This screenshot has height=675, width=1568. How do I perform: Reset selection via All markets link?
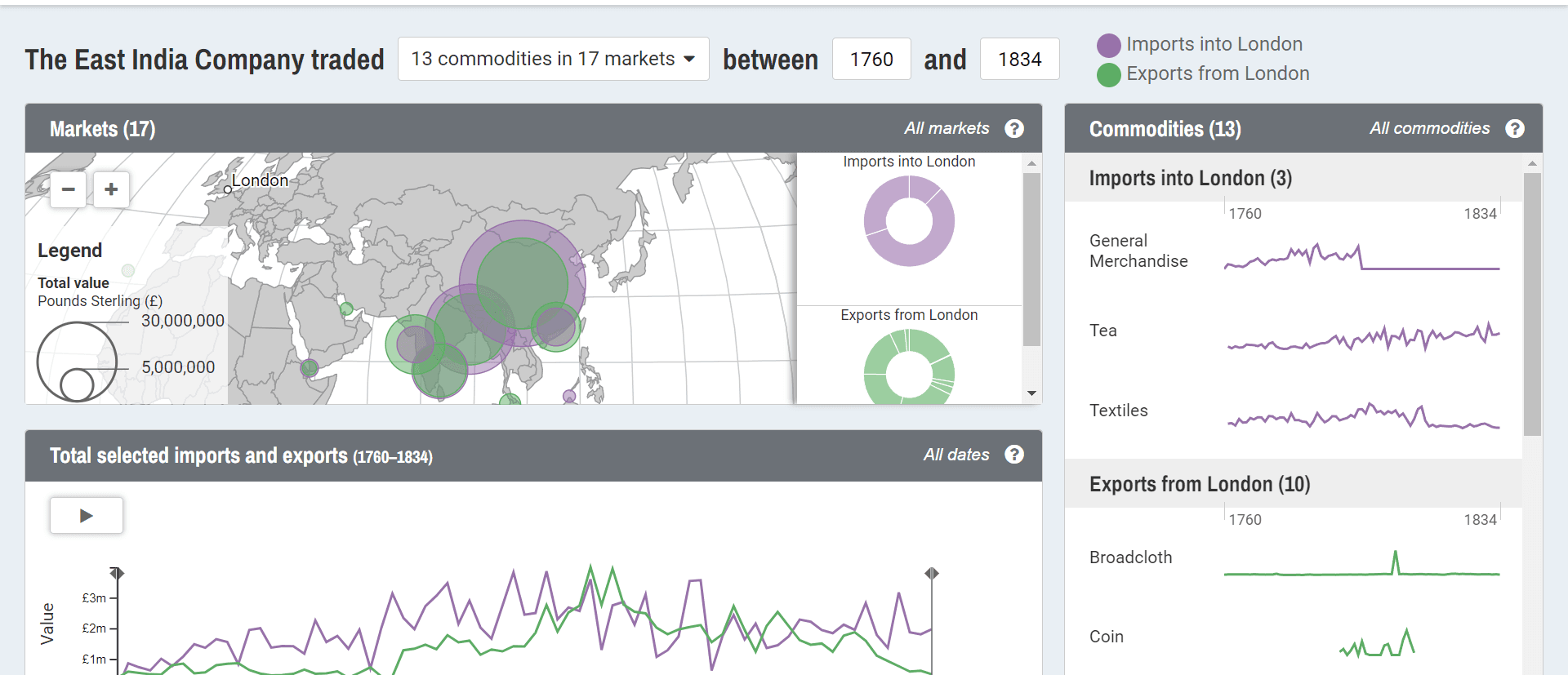click(947, 128)
